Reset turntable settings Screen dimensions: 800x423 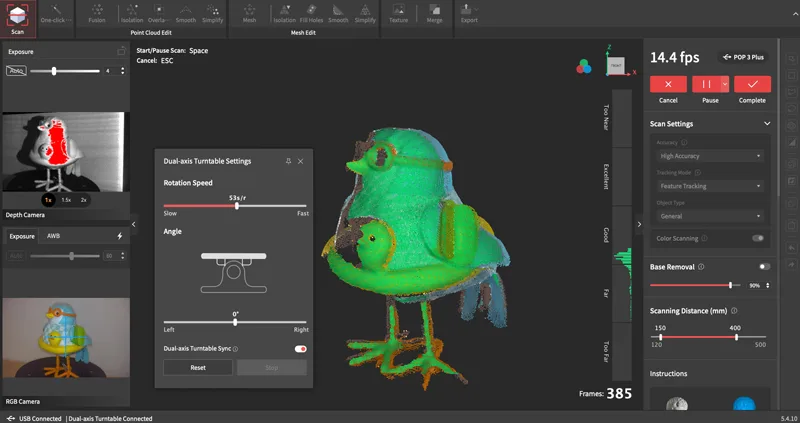198,367
